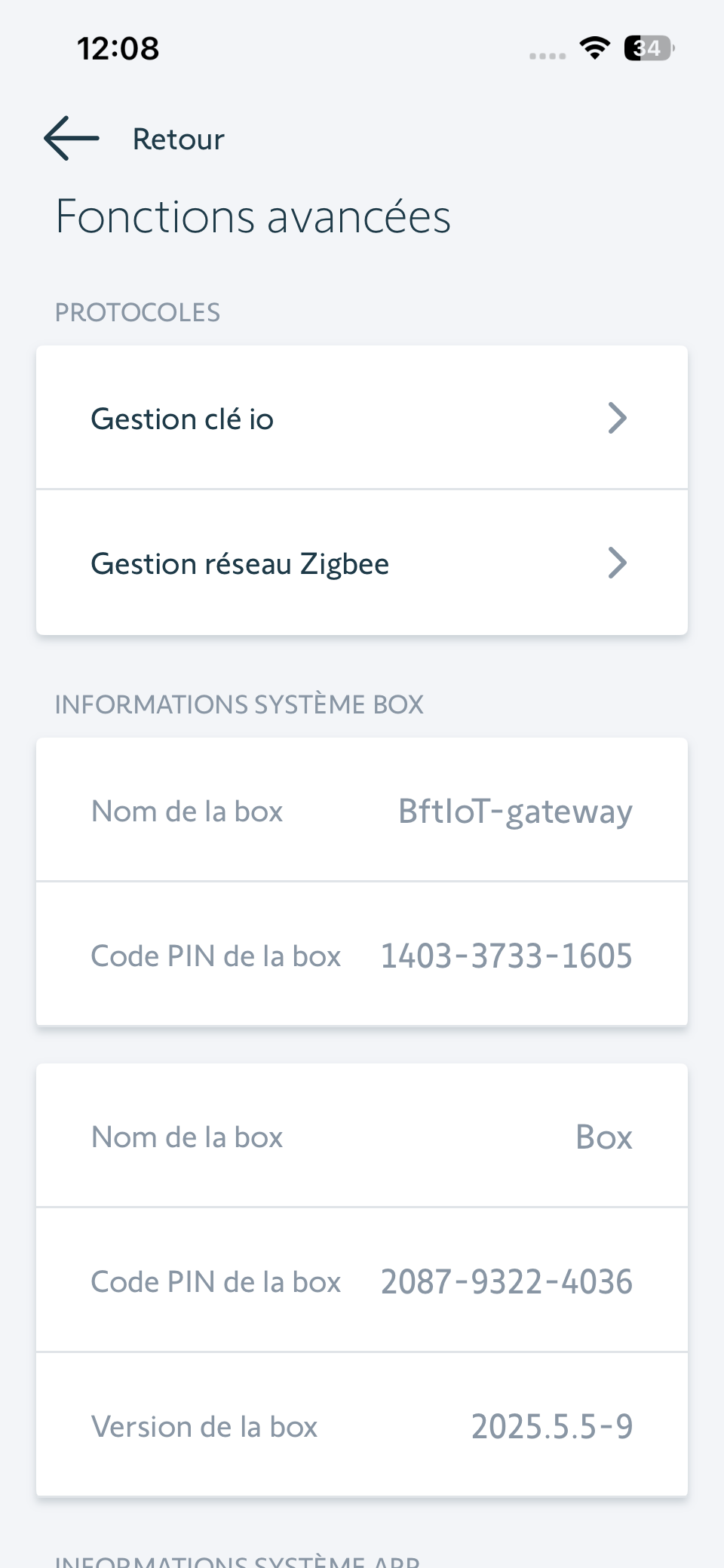This screenshot has height=1568, width=724.
Task: Tap the second box name value Box
Action: coord(603,1137)
